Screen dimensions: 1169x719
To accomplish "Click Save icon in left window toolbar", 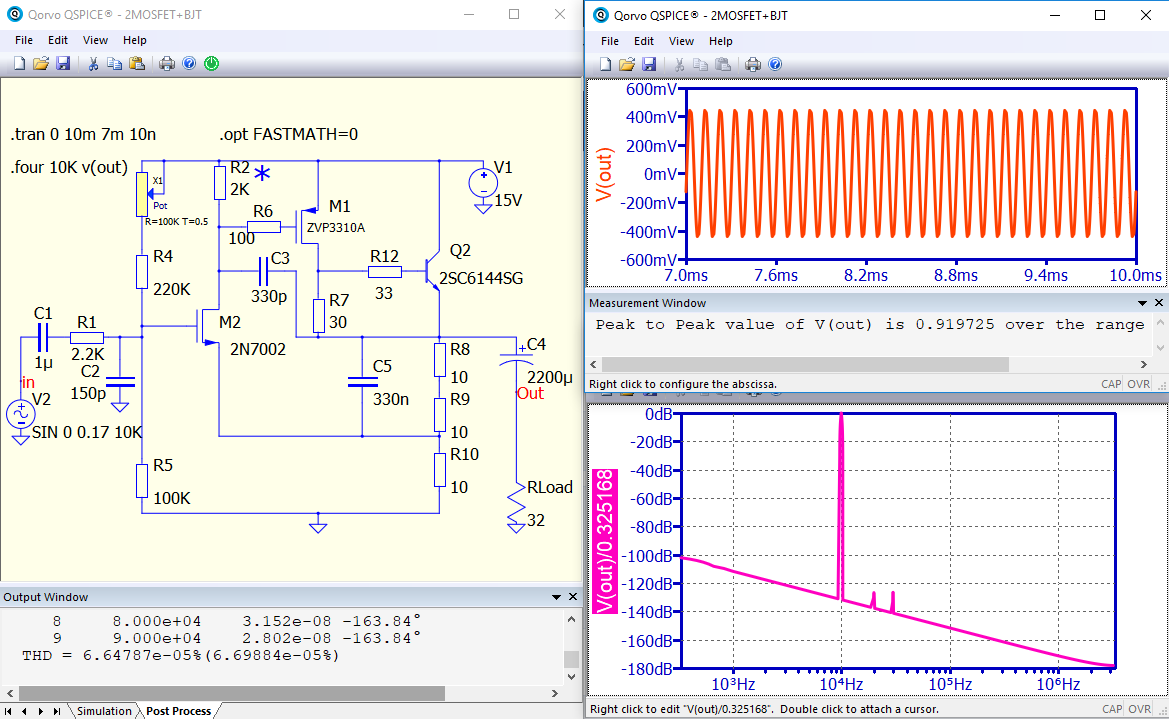I will pyautogui.click(x=63, y=63).
